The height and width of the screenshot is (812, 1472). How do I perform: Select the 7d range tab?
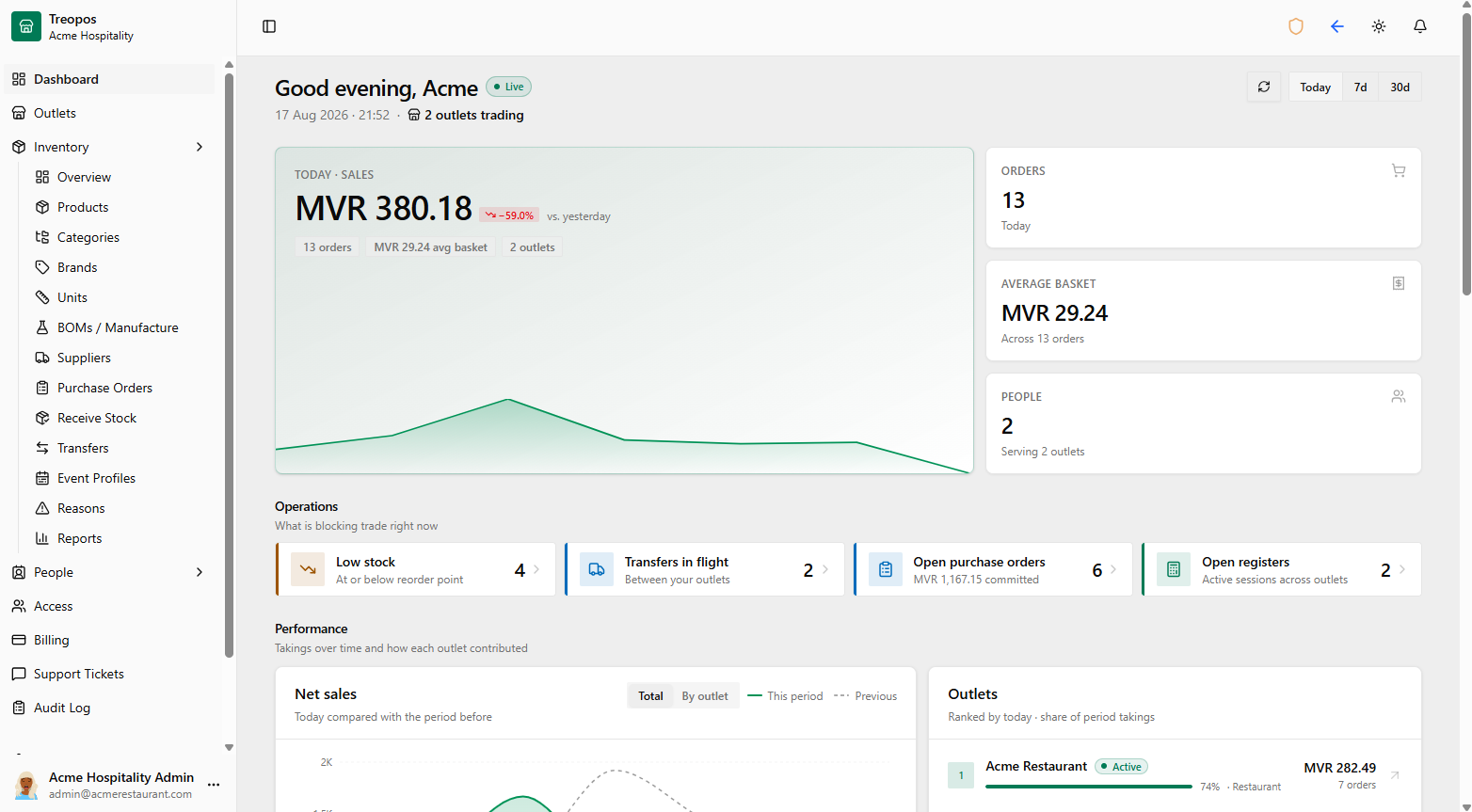[1360, 87]
